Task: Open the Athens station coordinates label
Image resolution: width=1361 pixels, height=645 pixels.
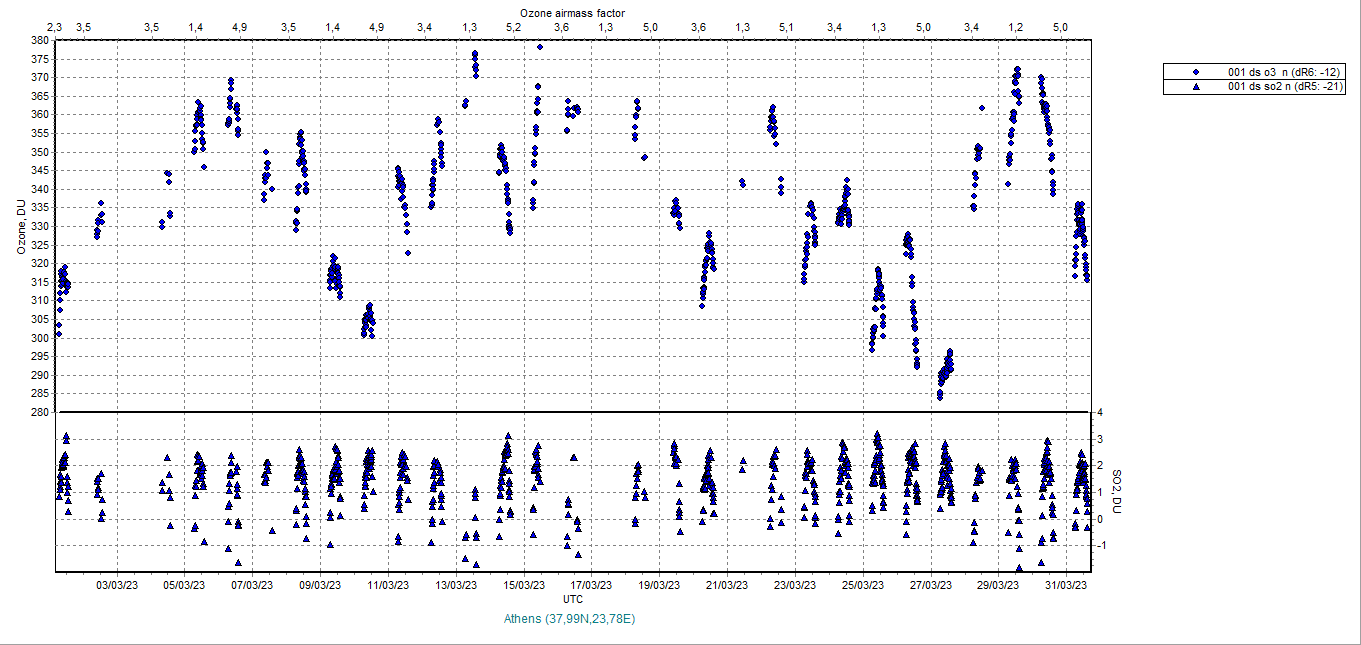Action: coord(570,619)
